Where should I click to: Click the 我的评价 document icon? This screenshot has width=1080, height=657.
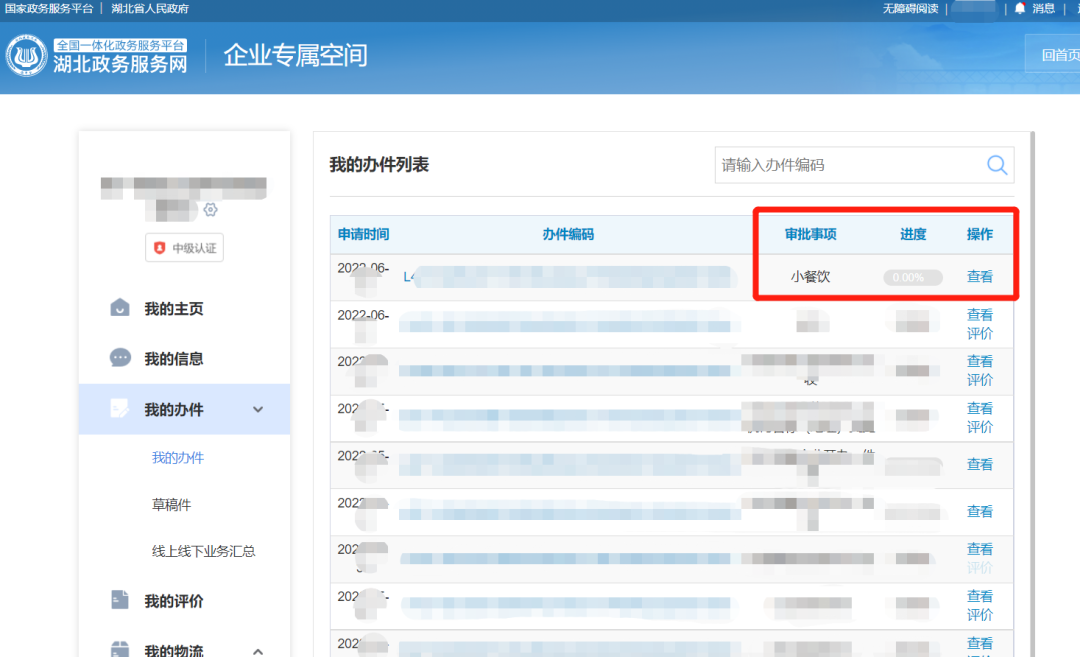click(x=120, y=600)
